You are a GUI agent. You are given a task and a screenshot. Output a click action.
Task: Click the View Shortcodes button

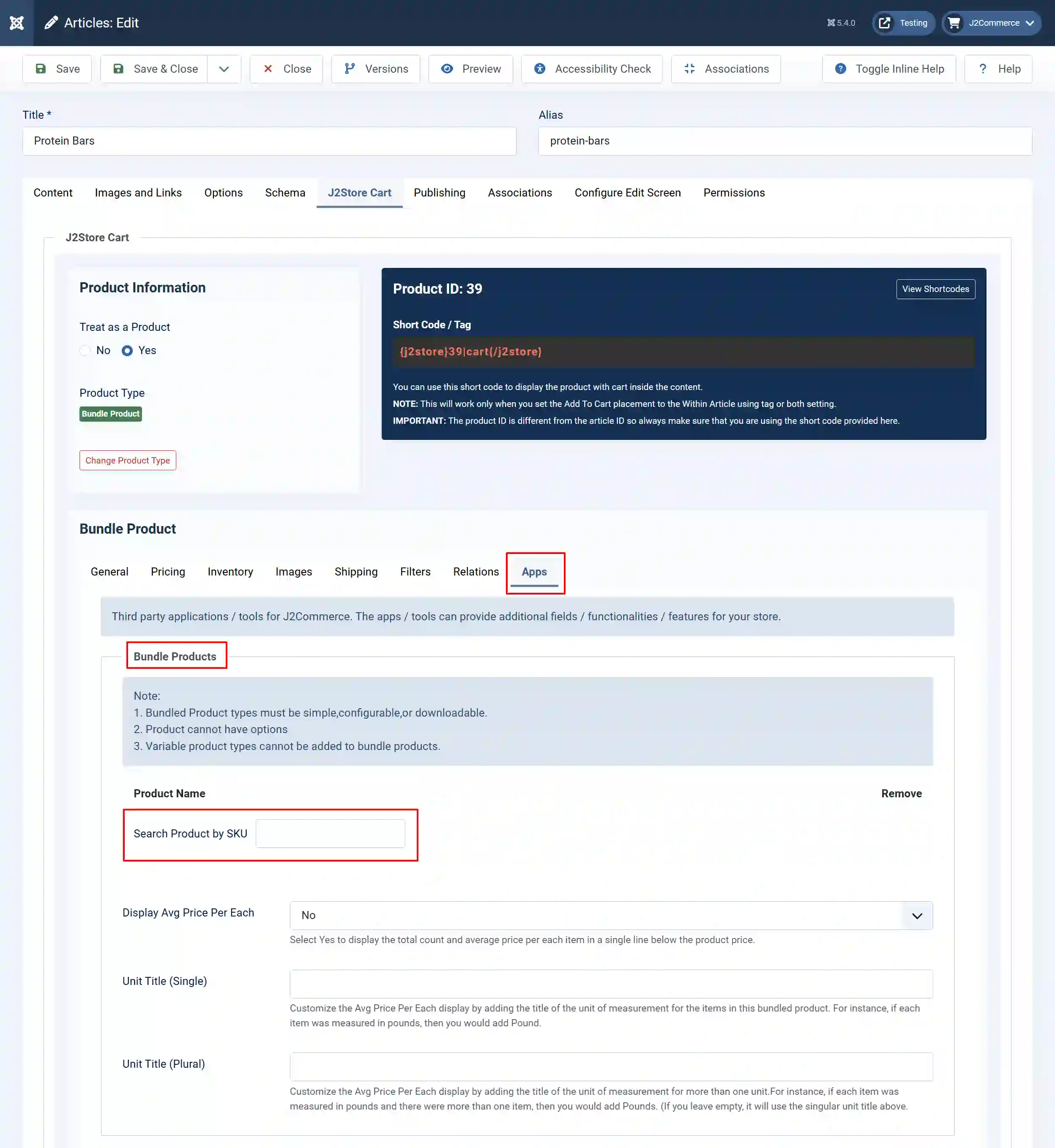936,289
